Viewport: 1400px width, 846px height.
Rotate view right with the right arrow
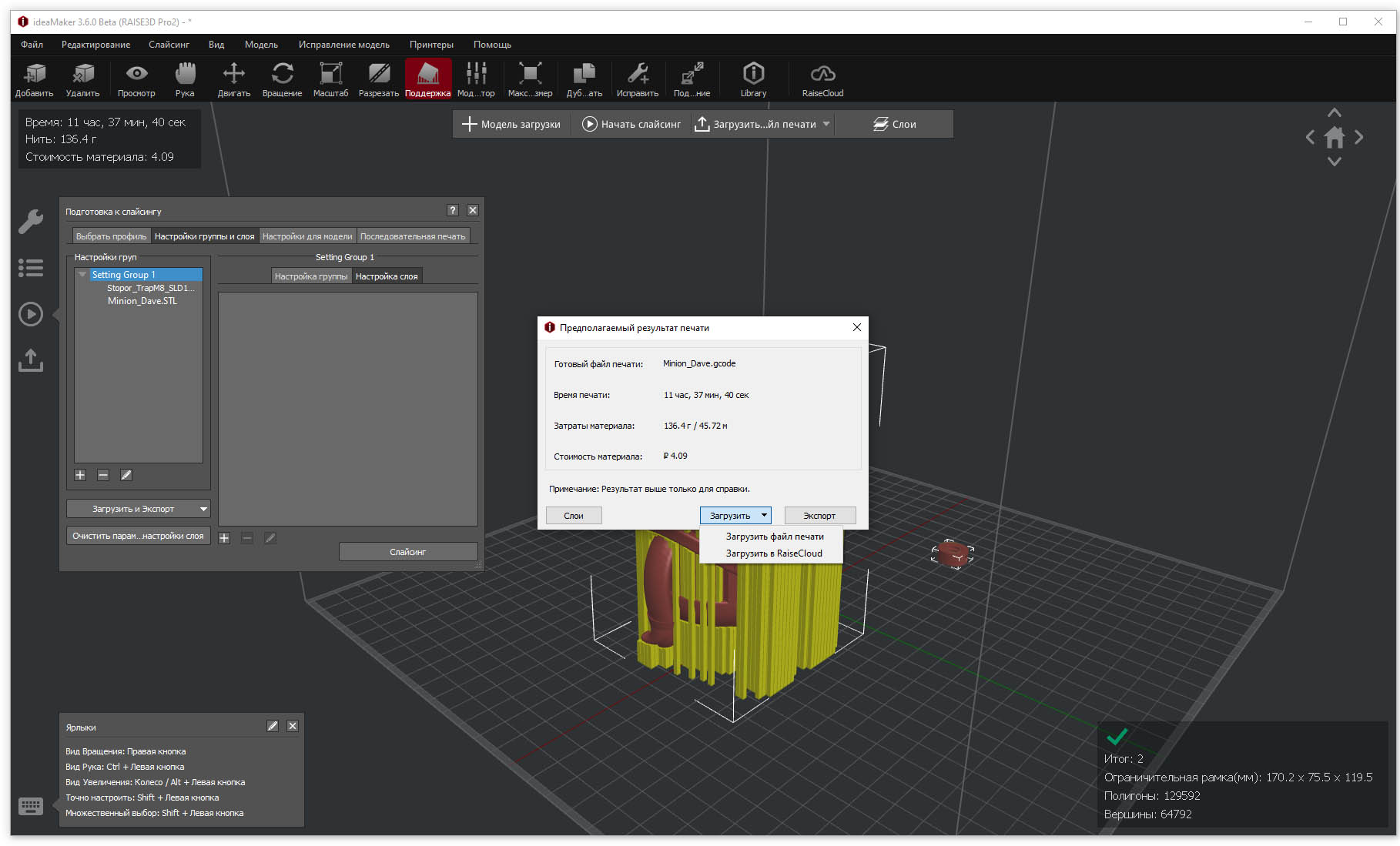coord(1359,138)
